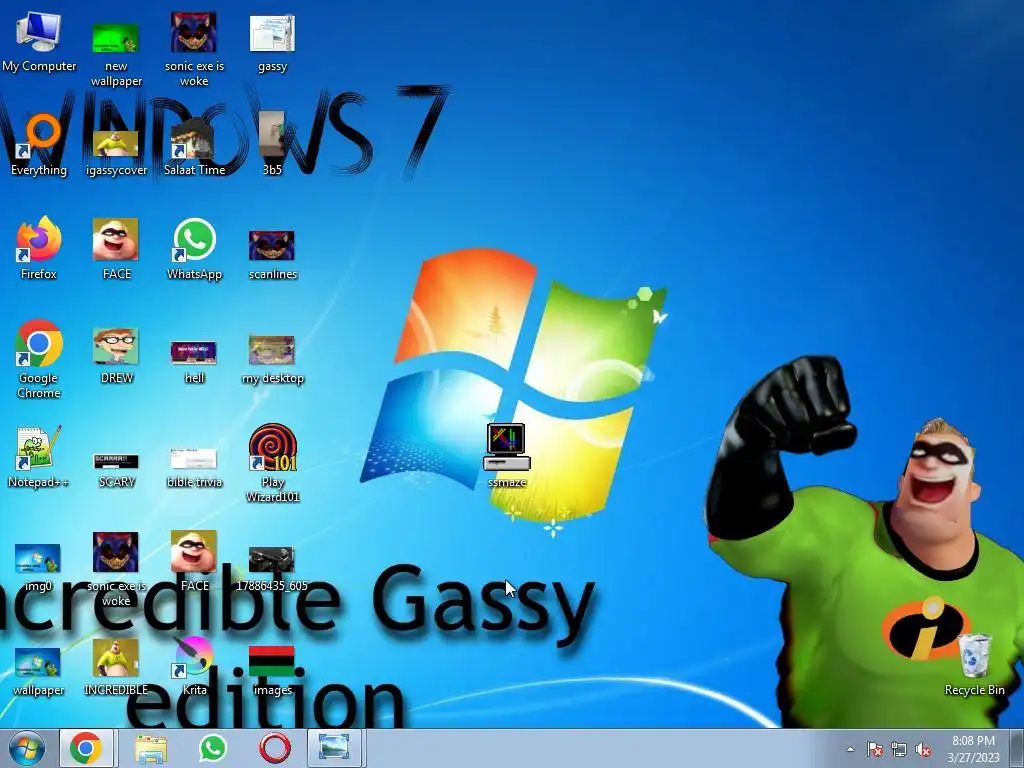Click the Show desktop strip beside the clock
This screenshot has height=768, width=1024.
(x=1016, y=748)
